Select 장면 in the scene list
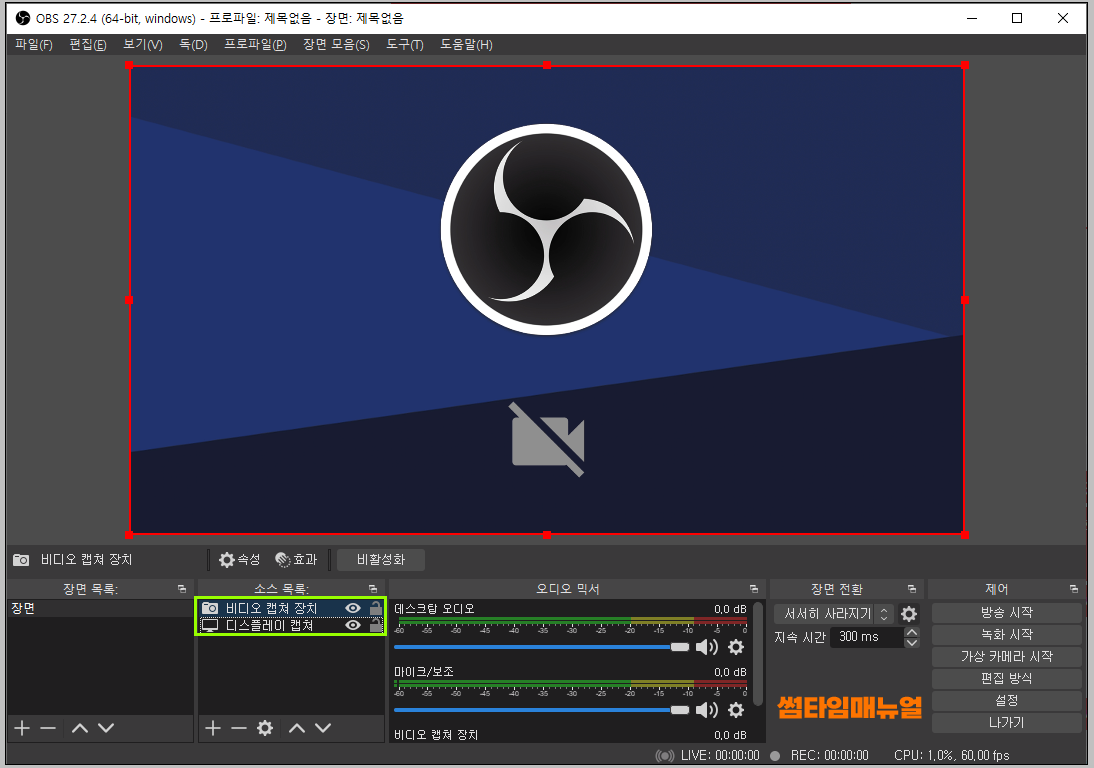 pyautogui.click(x=100, y=608)
